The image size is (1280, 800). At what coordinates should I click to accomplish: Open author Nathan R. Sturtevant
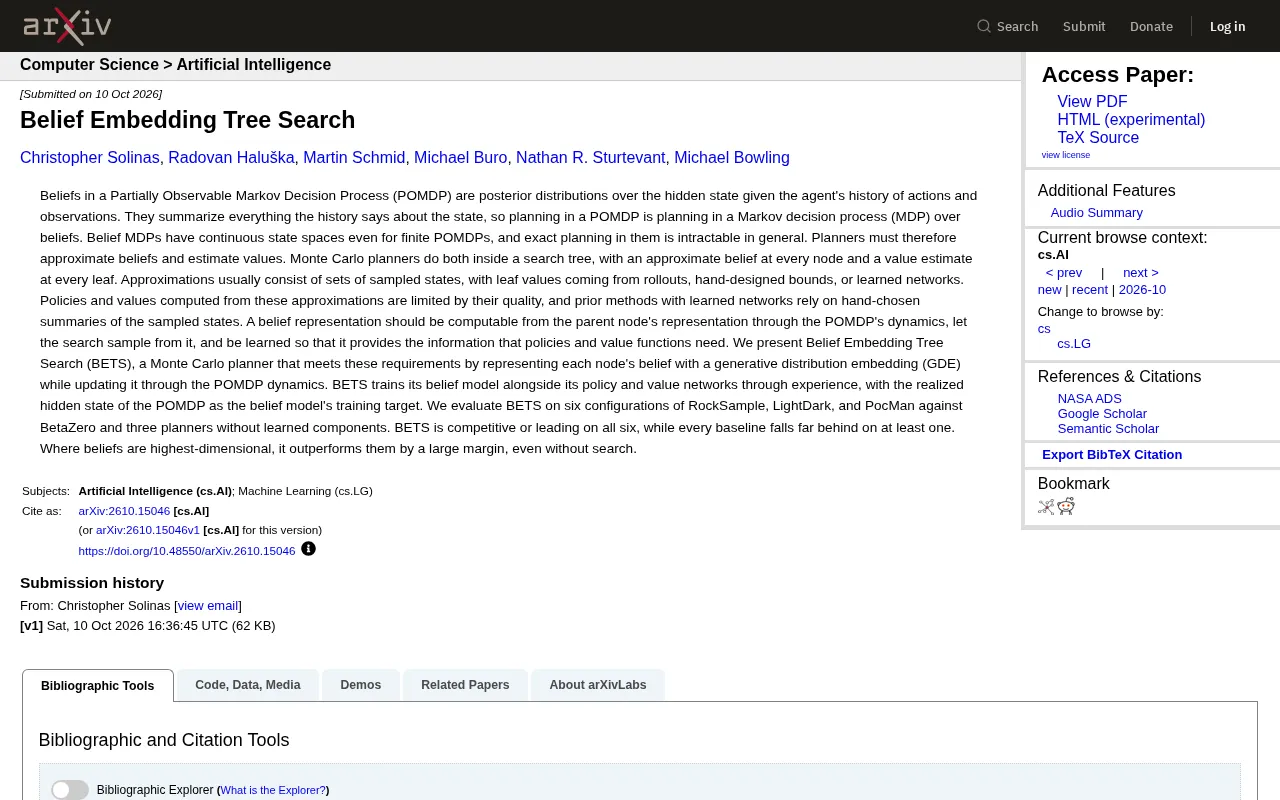point(591,158)
